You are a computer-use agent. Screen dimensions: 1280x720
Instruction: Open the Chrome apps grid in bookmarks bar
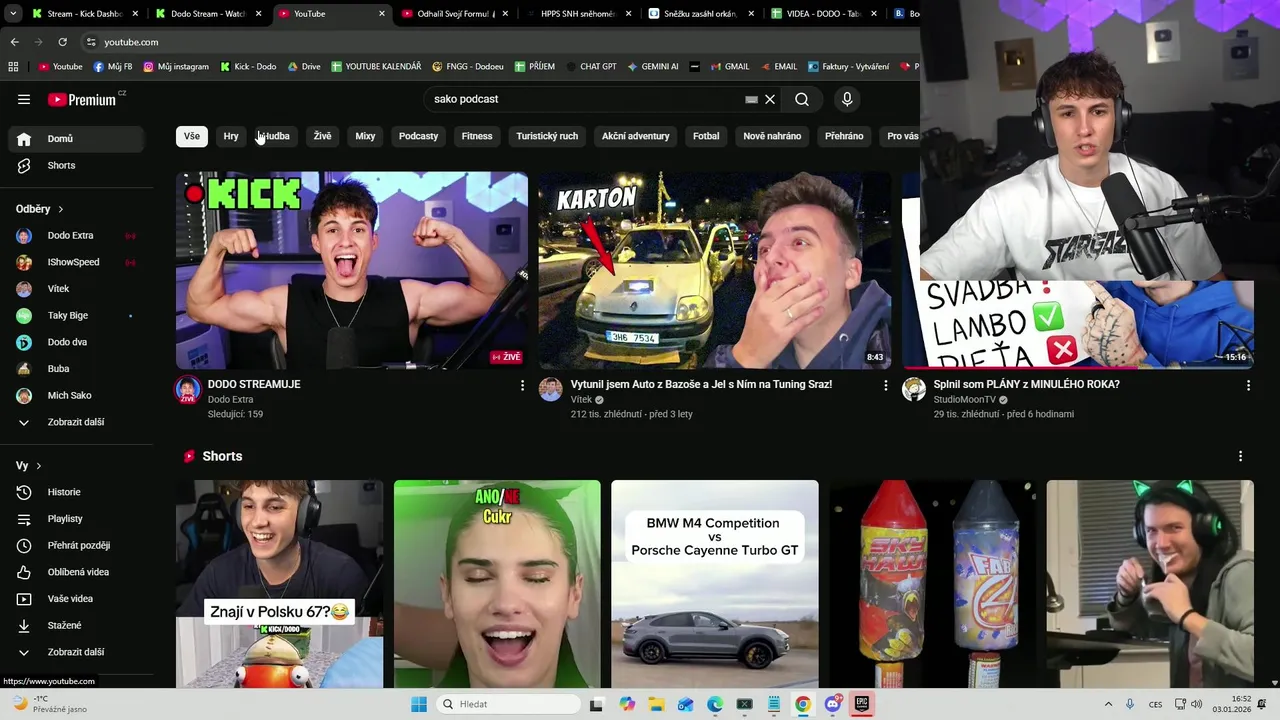point(13,67)
